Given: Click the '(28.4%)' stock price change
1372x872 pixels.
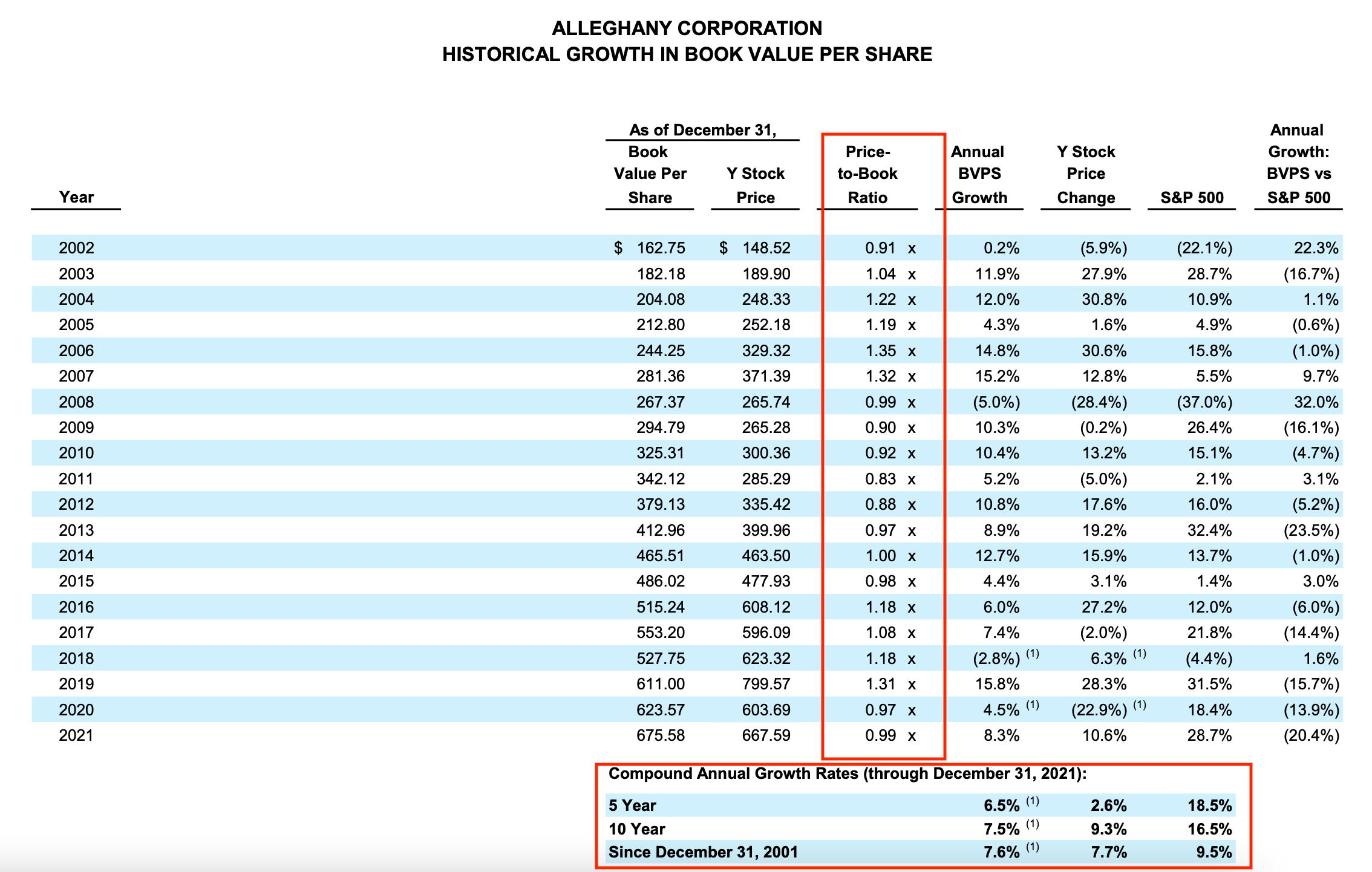Looking at the screenshot, I should [1099, 402].
